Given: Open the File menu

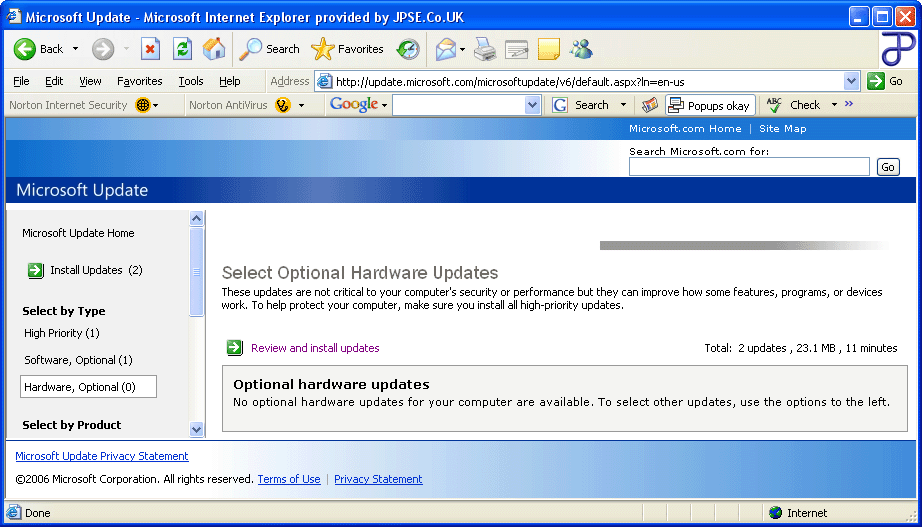Looking at the screenshot, I should click(21, 82).
